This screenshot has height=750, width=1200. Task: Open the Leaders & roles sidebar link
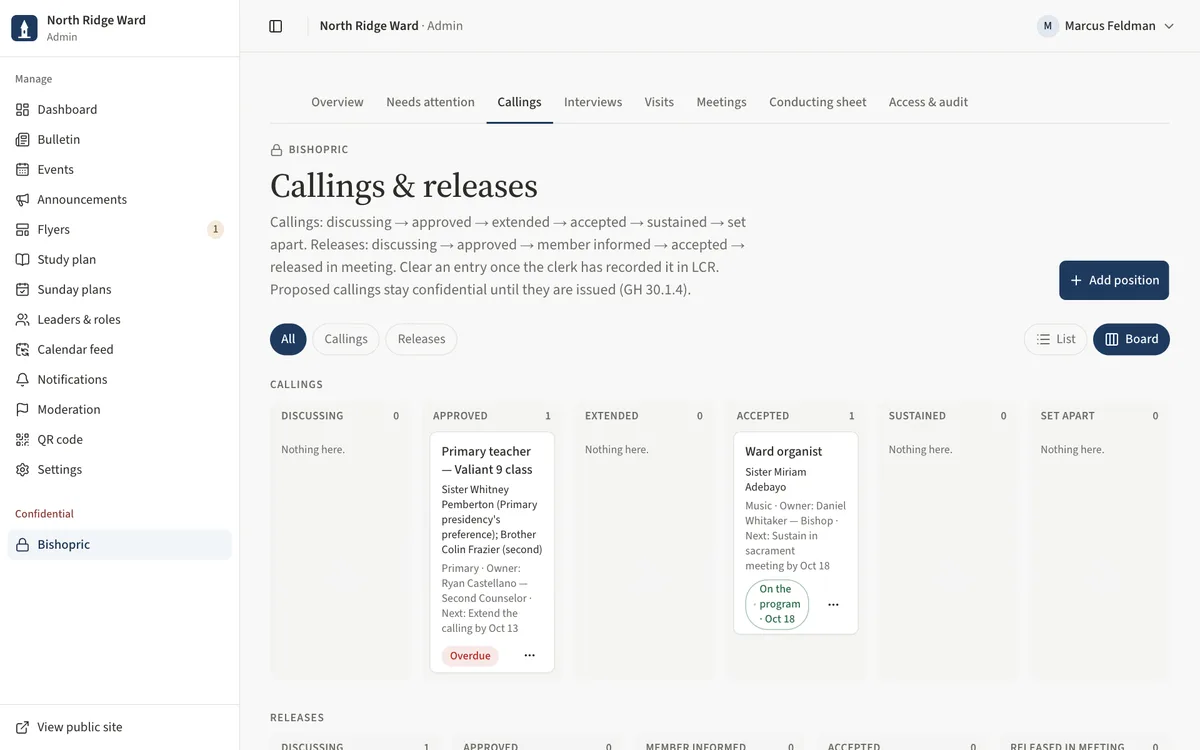120,319
